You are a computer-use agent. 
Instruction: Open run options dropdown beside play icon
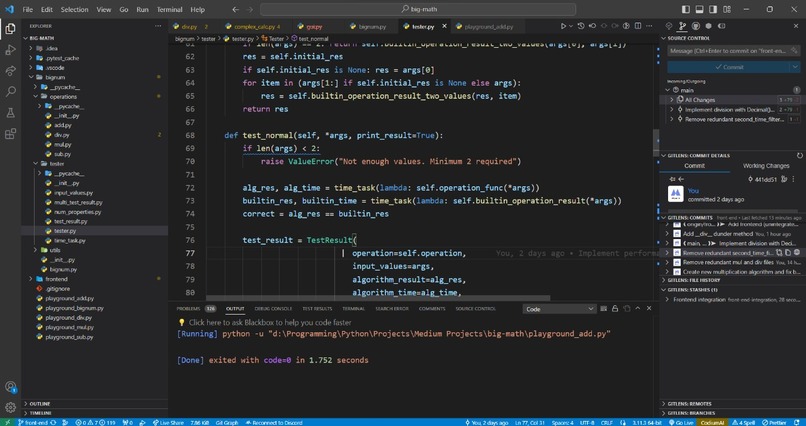tap(571, 26)
